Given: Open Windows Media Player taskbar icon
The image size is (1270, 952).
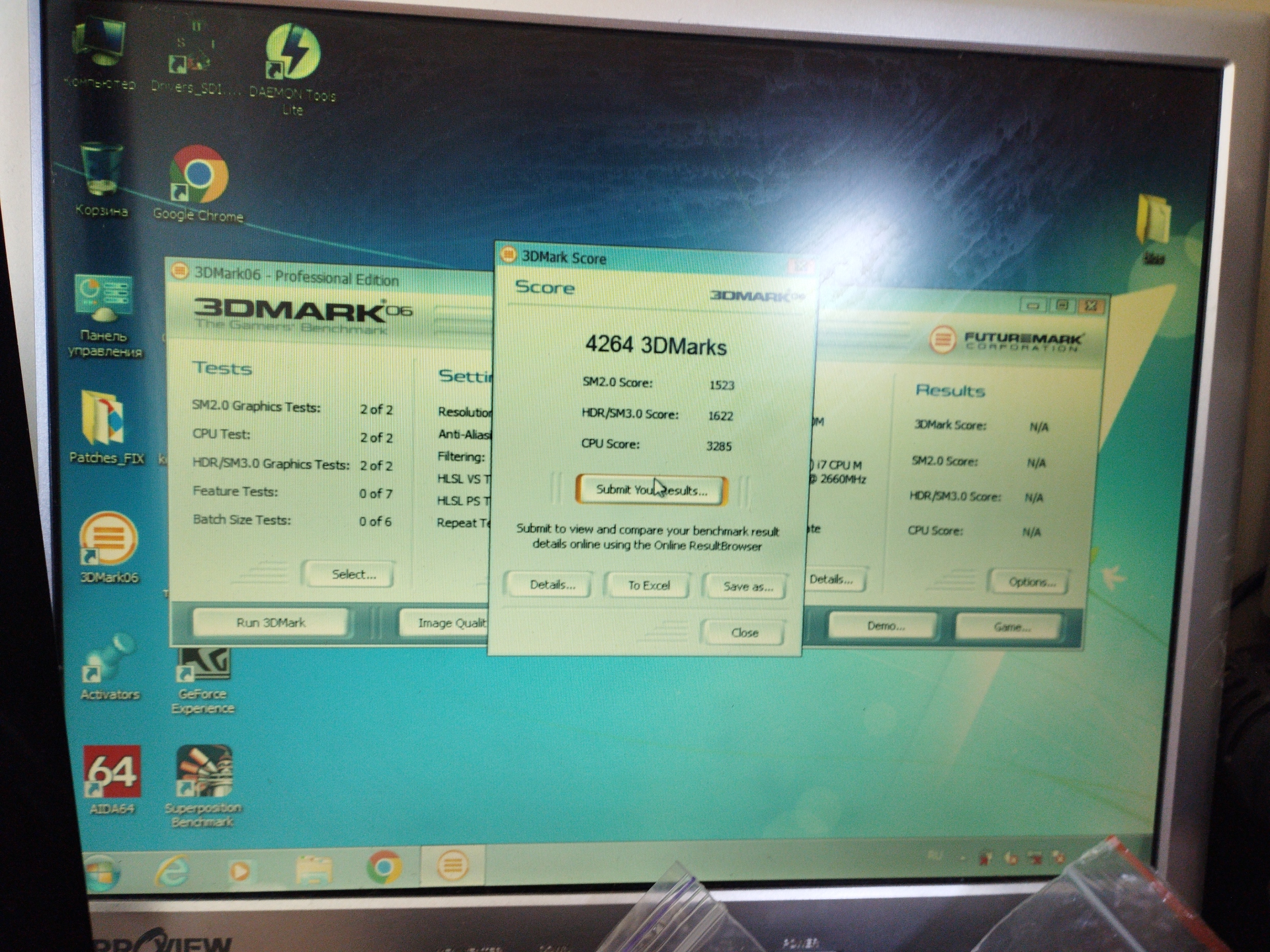Looking at the screenshot, I should pyautogui.click(x=241, y=870).
